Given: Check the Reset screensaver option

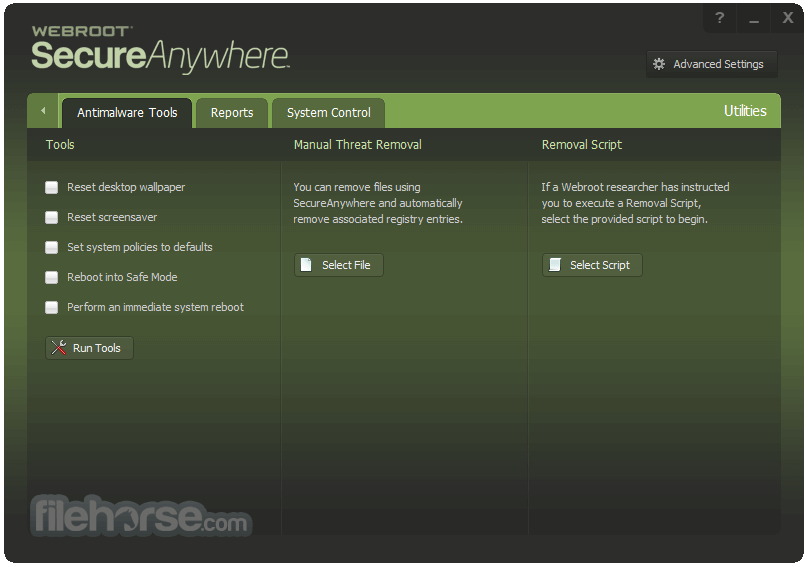Looking at the screenshot, I should coord(52,217).
